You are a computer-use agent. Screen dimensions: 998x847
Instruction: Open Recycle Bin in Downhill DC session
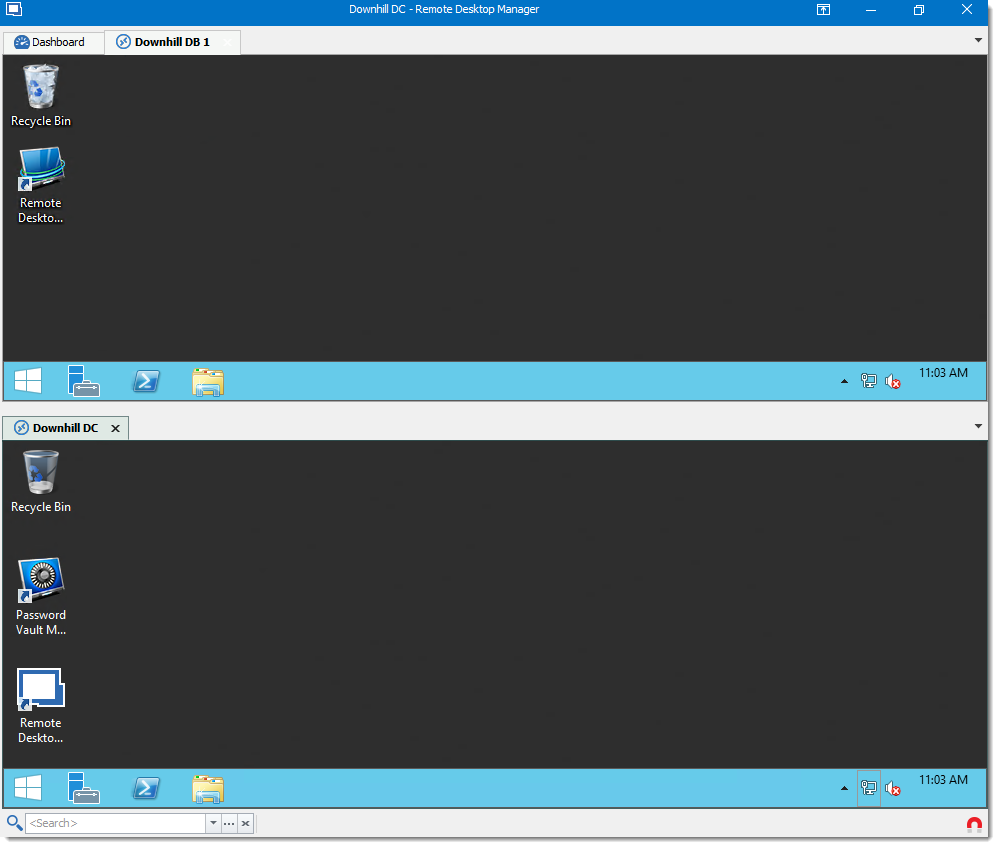click(41, 482)
